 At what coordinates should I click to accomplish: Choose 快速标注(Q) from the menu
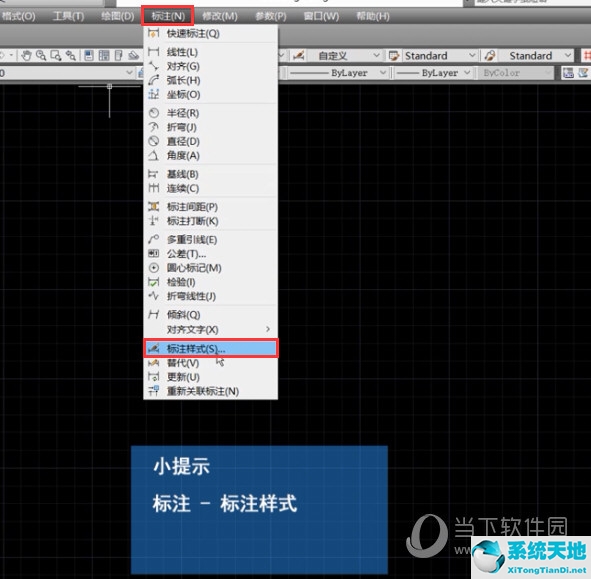pos(211,34)
